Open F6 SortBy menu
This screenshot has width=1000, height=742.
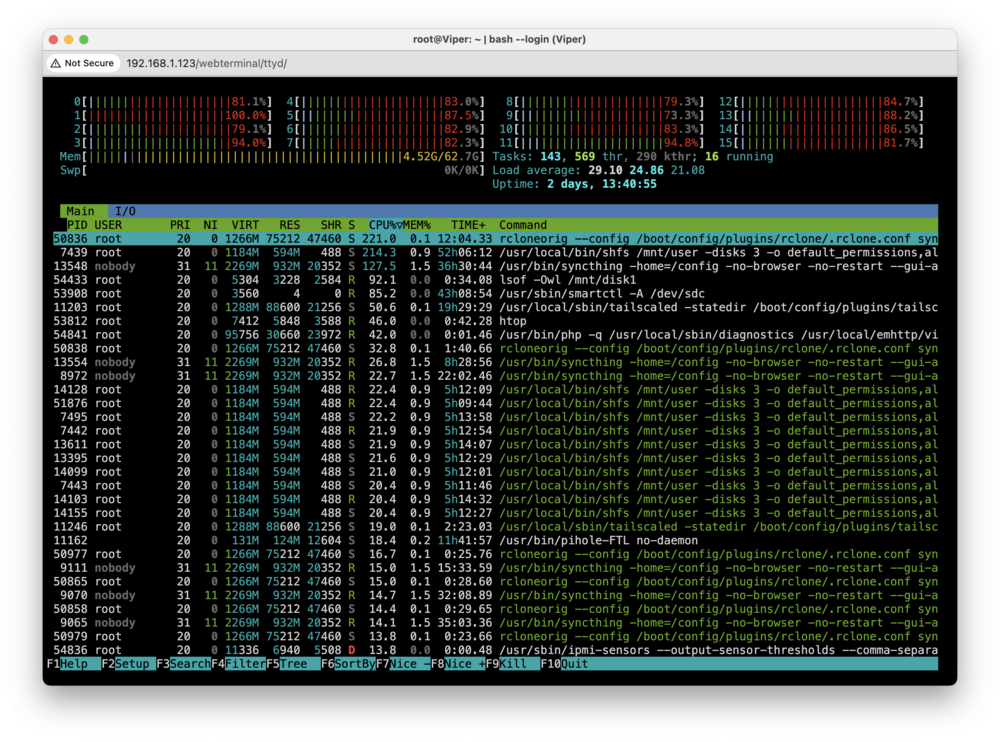pyautogui.click(x=348, y=664)
